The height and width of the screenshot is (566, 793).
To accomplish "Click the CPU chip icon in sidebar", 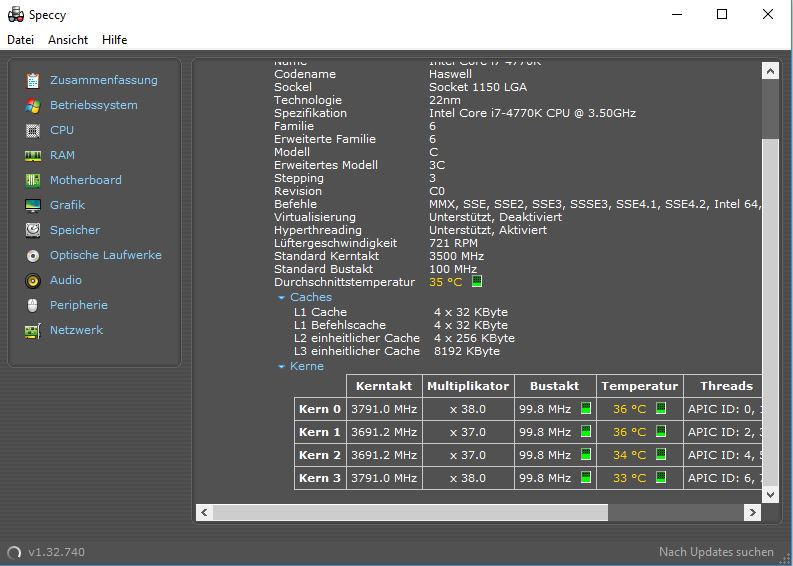I will coord(33,130).
